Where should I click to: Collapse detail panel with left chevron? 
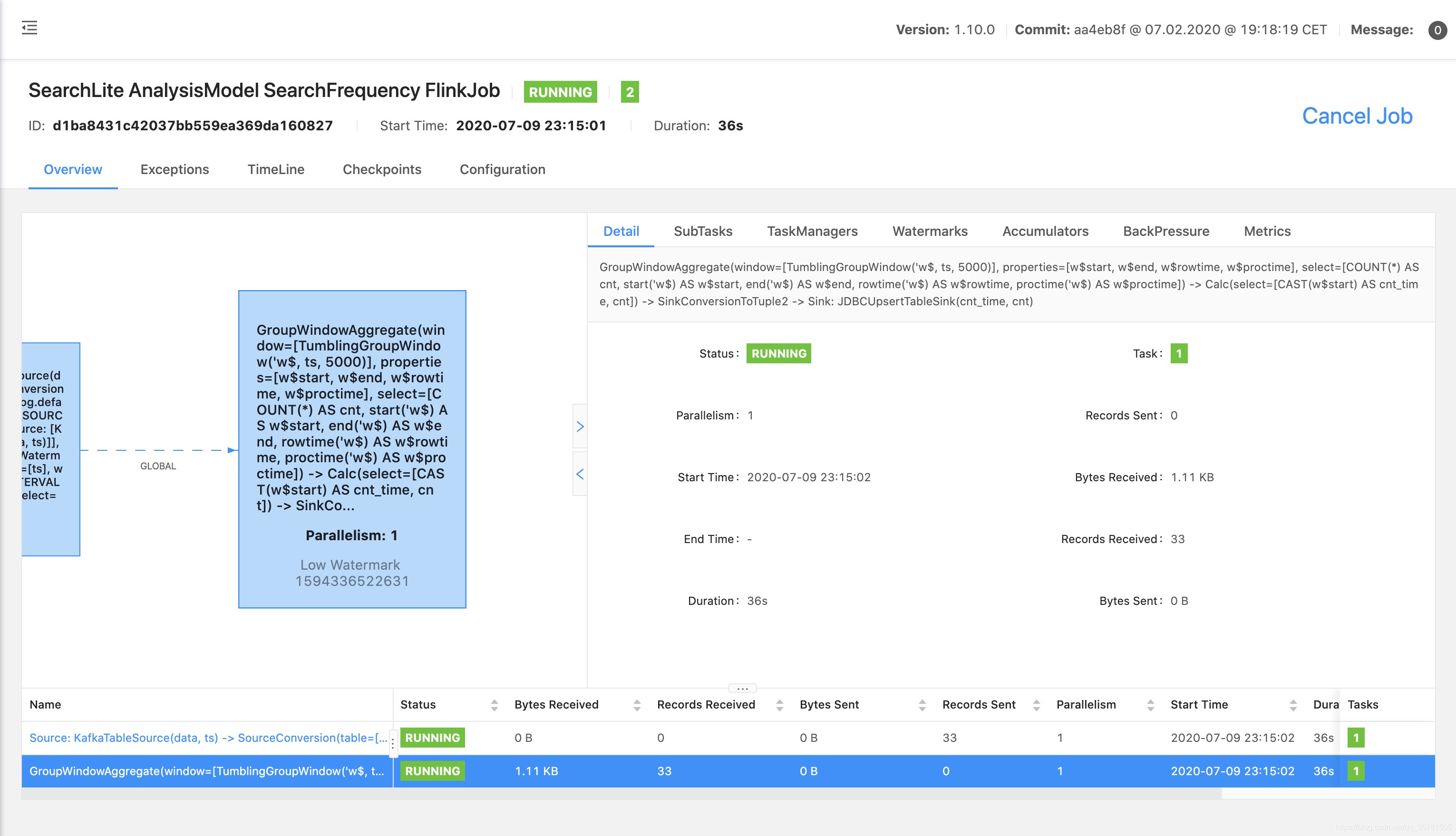click(x=580, y=474)
